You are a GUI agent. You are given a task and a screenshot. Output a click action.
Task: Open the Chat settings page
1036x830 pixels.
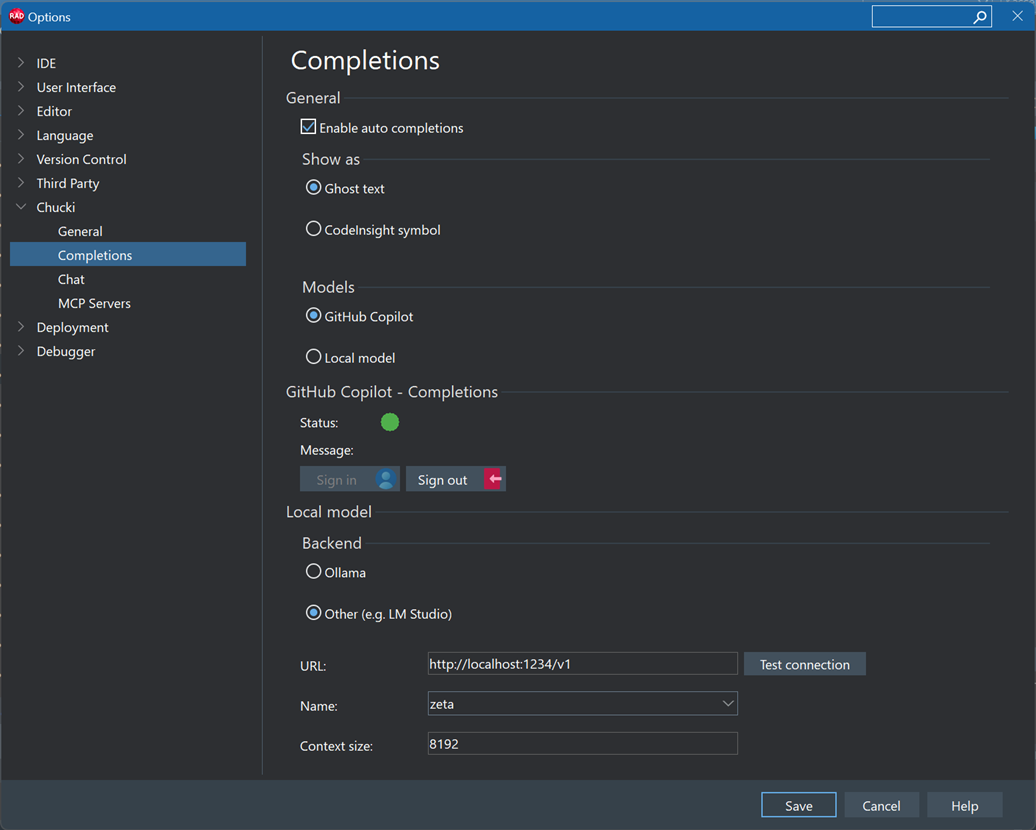70,279
